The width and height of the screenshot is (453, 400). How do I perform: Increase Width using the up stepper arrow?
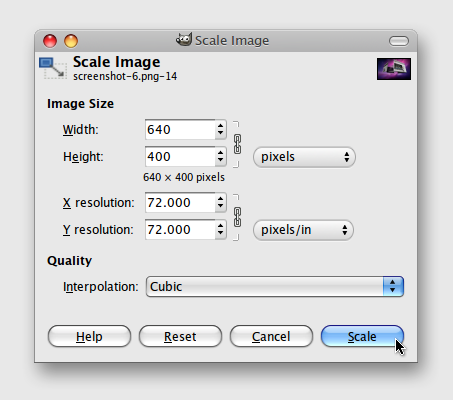[x=220, y=126]
